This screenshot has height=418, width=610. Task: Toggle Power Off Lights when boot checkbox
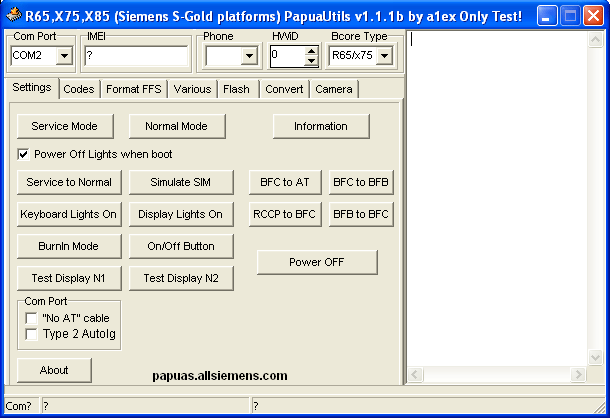click(23, 155)
